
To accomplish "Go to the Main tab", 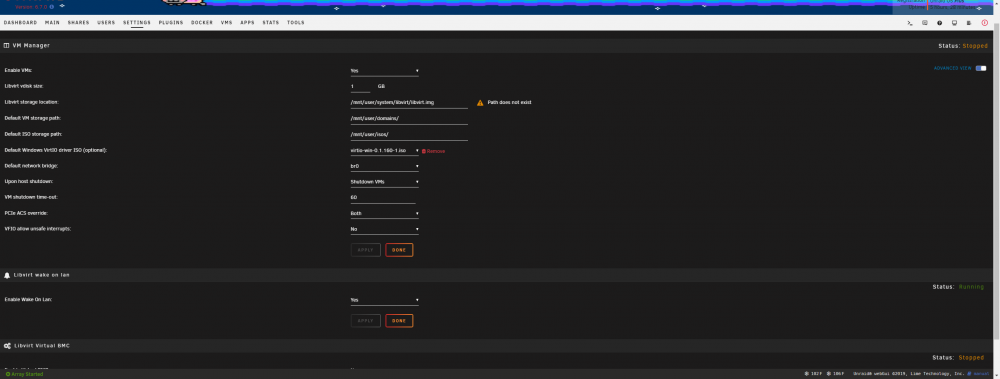I will tap(52, 22).
